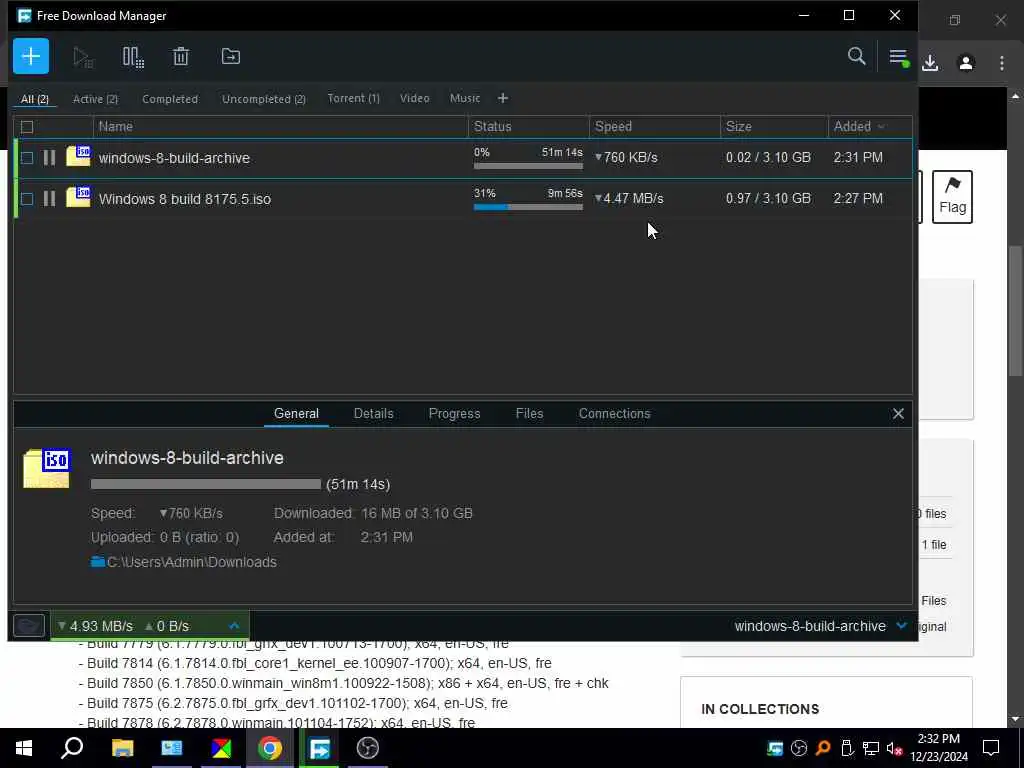
Task: Open the Files tab
Action: (529, 413)
